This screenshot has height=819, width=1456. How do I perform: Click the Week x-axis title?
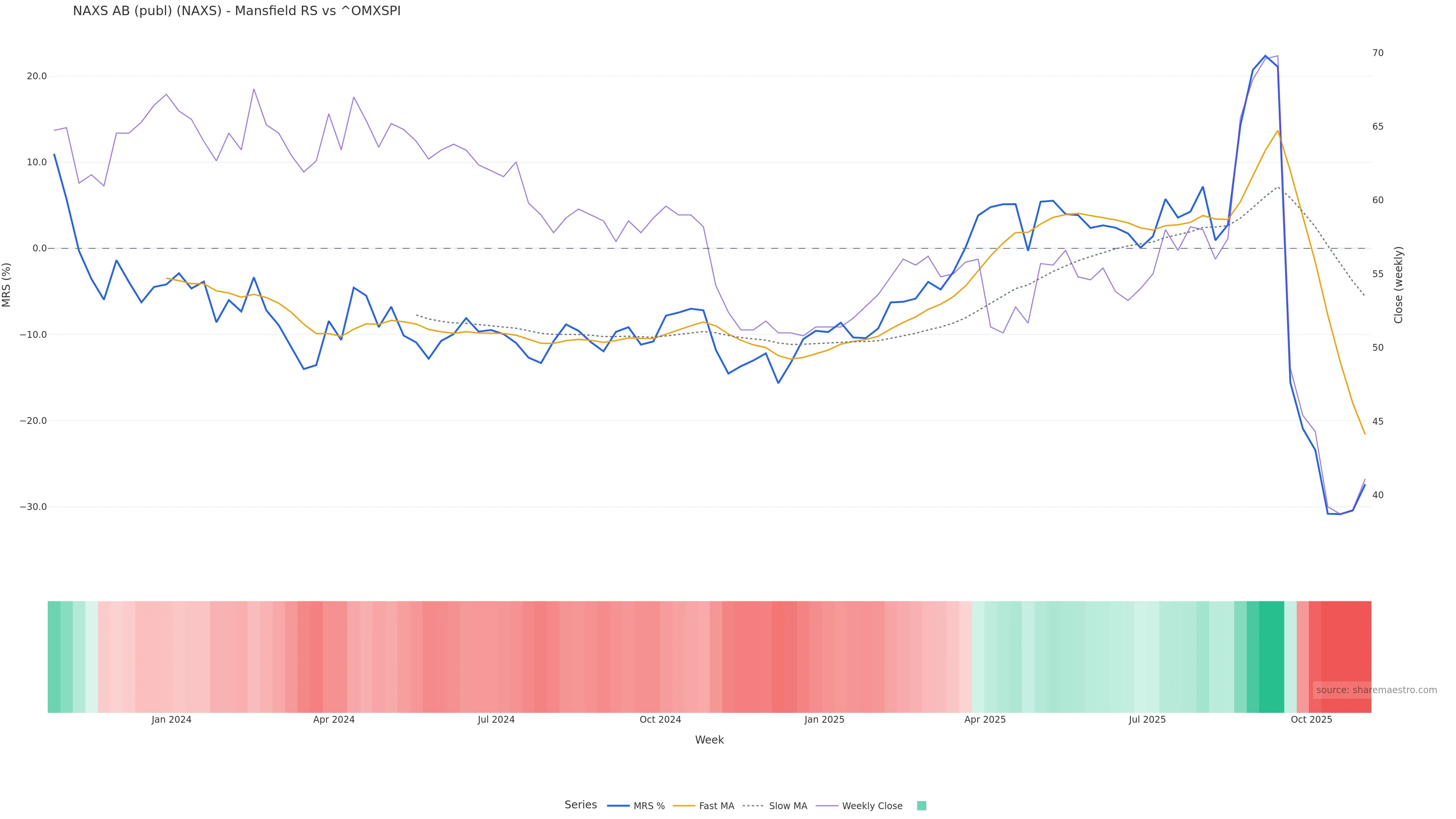tap(709, 740)
